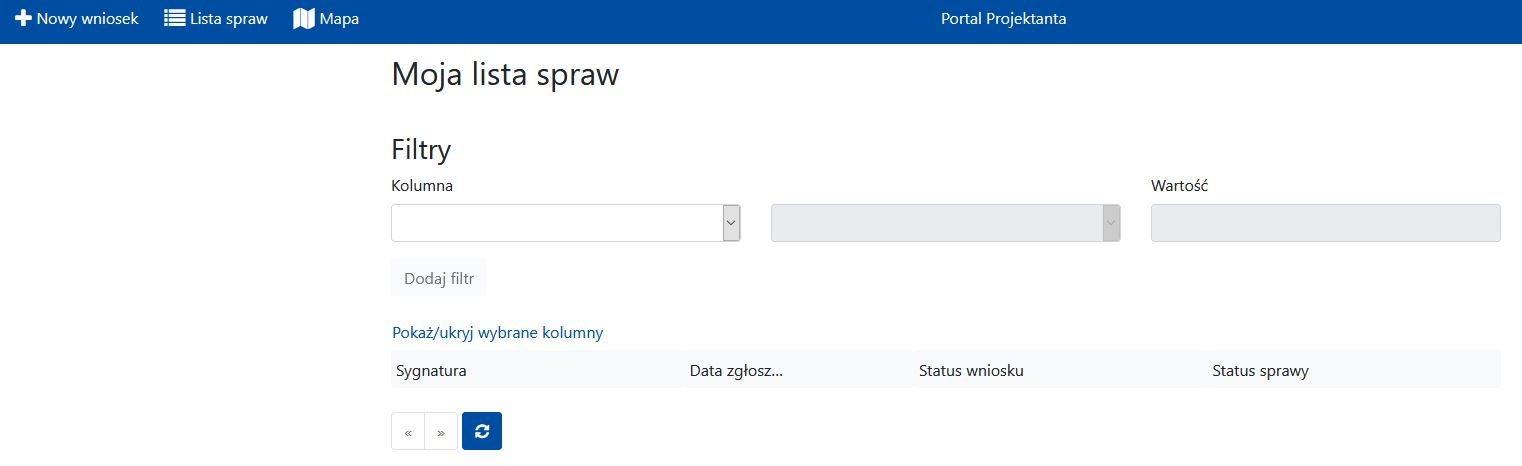1522x466 pixels.
Task: Click the folded map icon beside Mapa
Action: [x=304, y=19]
